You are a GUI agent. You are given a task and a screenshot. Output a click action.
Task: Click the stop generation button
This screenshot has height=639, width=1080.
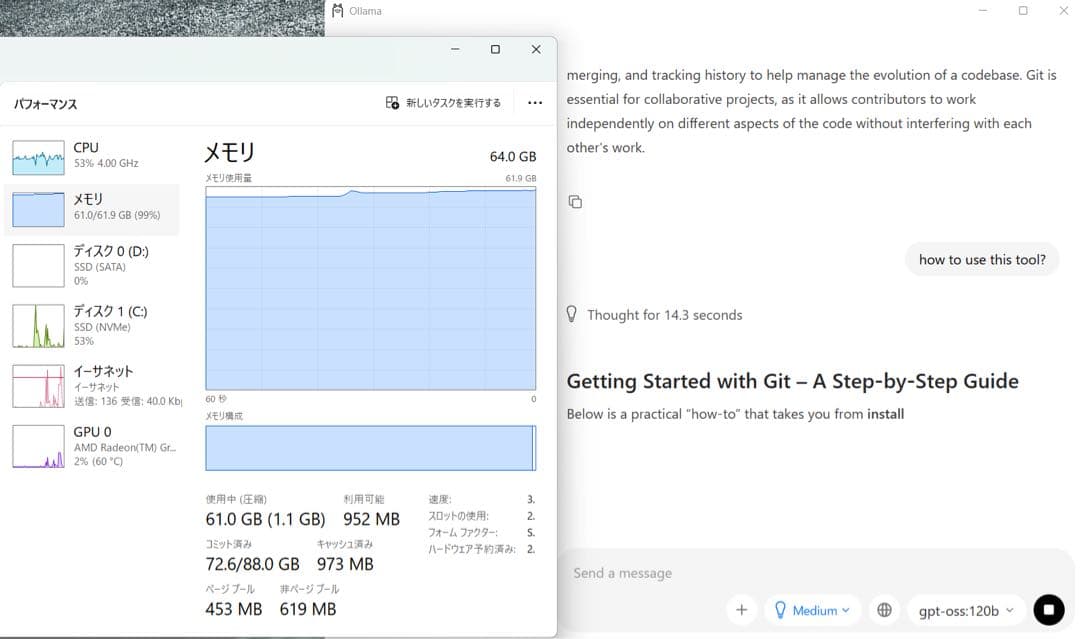point(1048,609)
